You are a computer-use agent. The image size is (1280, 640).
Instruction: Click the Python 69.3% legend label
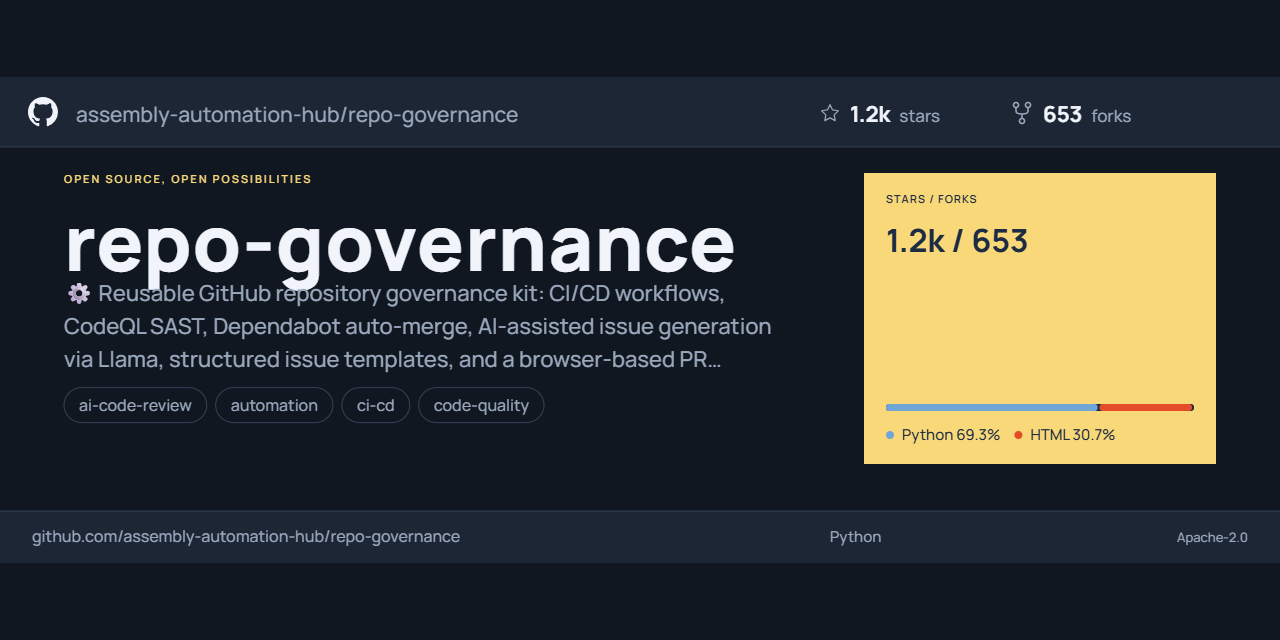pyautogui.click(x=951, y=435)
